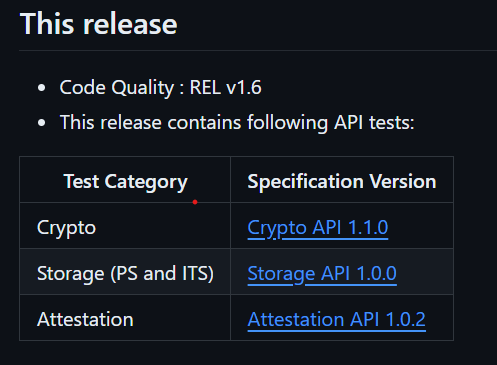The width and height of the screenshot is (497, 365).
Task: Click the "ITS)" text in the Storage row
Action: (198, 274)
